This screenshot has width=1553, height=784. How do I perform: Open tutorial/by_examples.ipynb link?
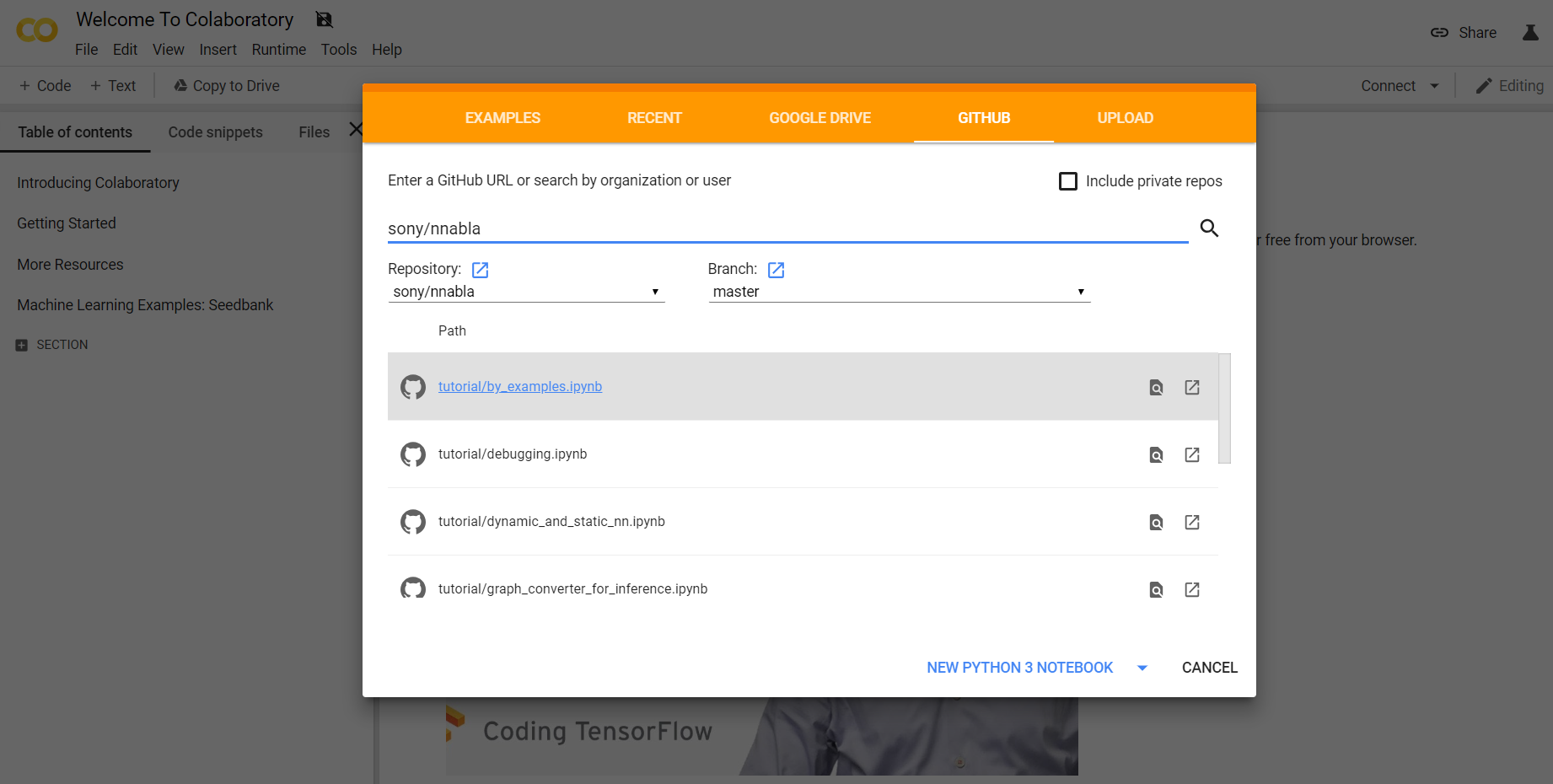click(x=520, y=386)
